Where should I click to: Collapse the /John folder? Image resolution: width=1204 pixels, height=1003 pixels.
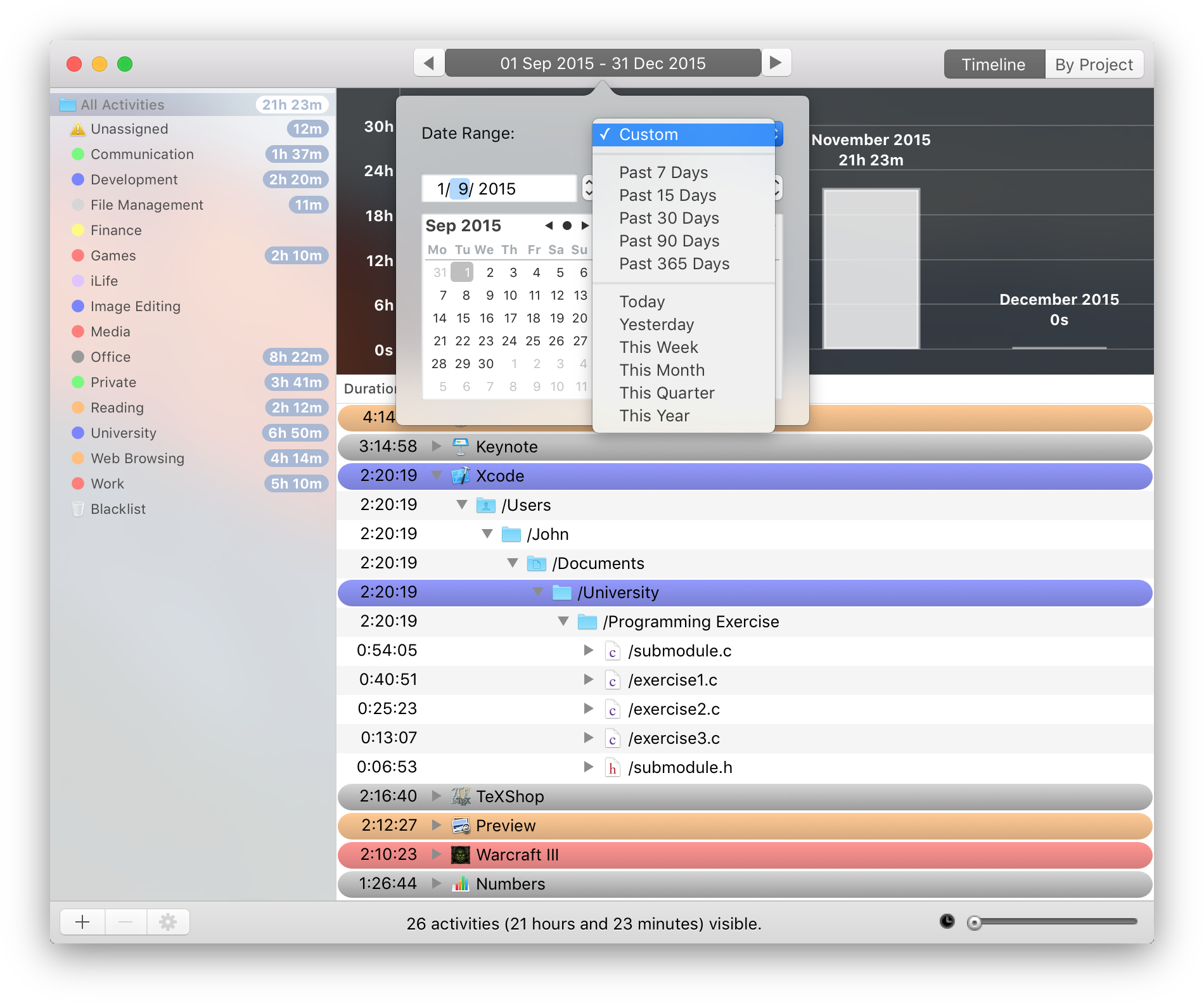coord(487,533)
